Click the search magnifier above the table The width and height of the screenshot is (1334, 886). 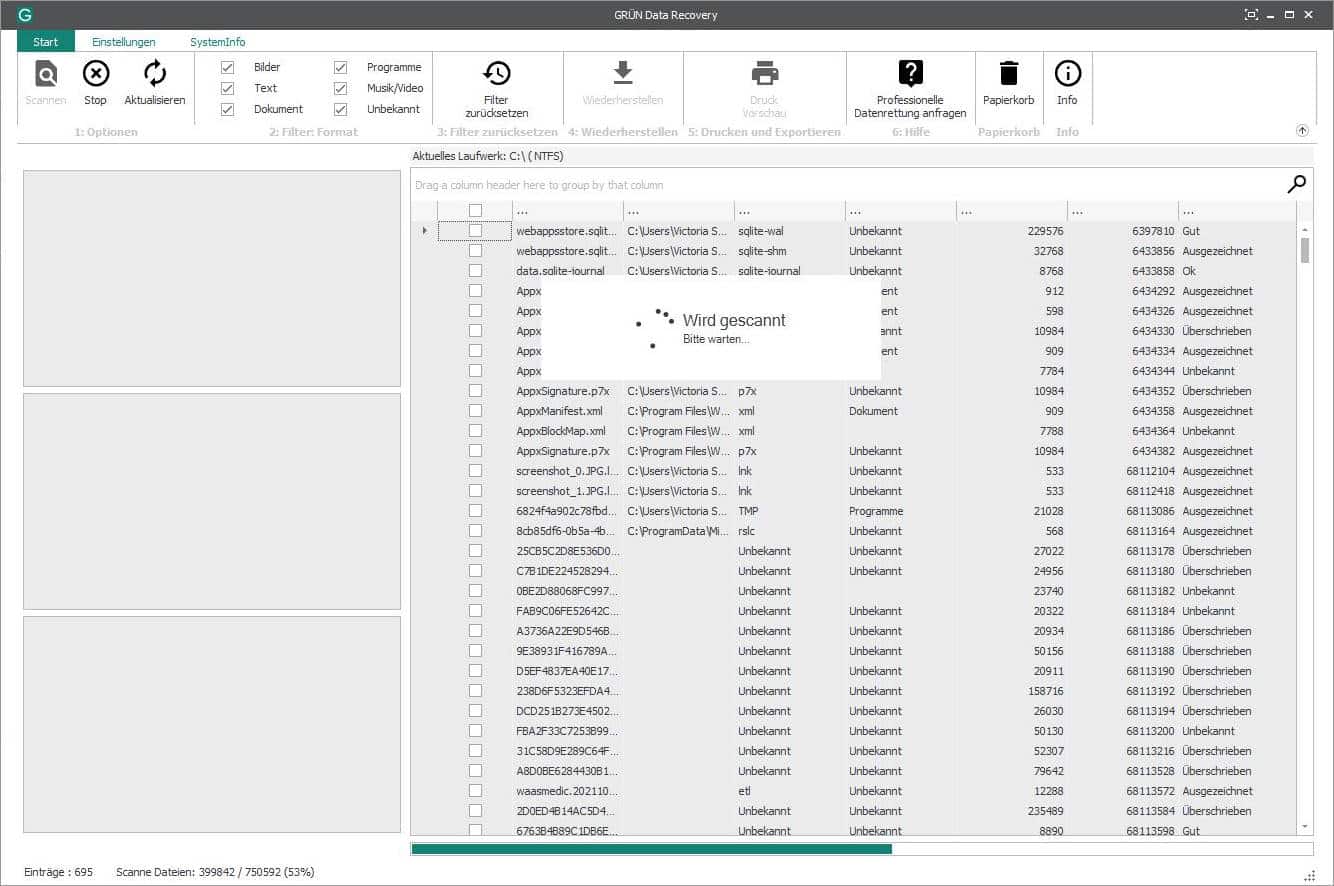click(1296, 184)
